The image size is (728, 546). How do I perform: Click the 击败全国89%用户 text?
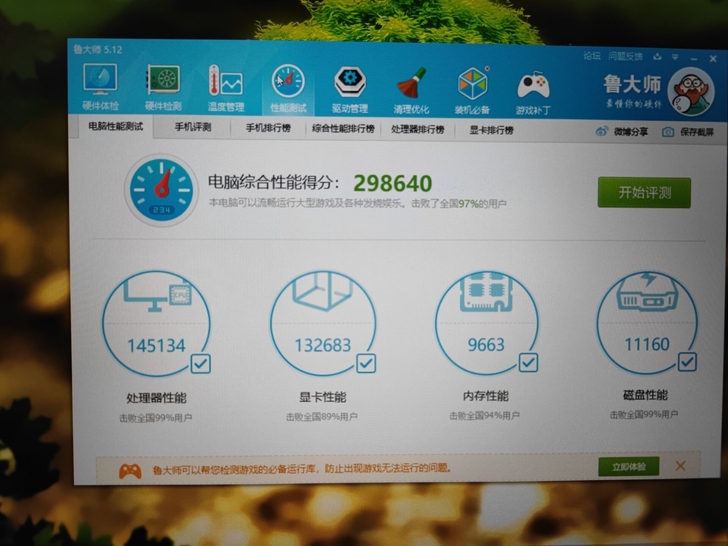[321, 417]
